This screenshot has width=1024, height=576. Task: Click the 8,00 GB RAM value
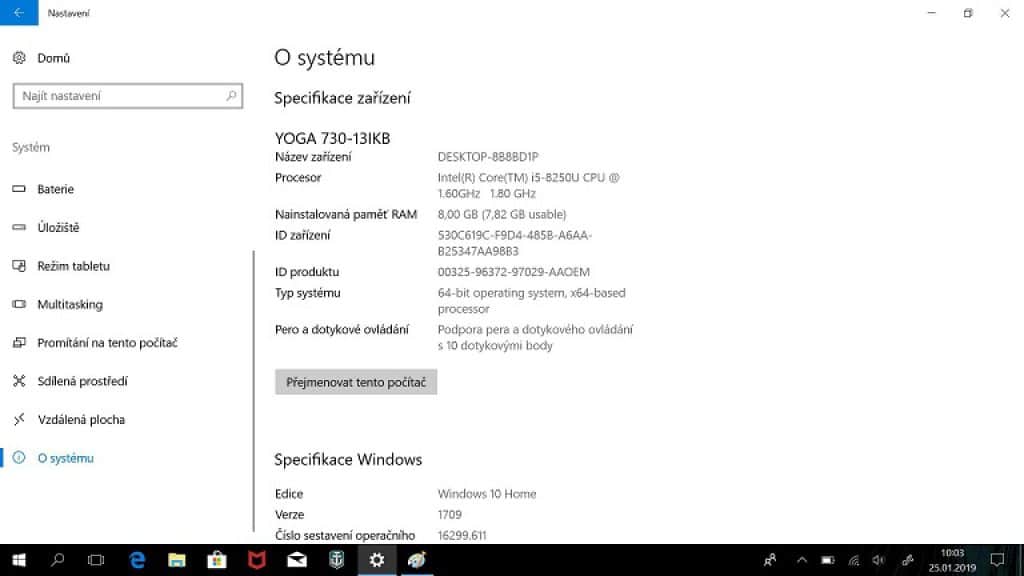pos(502,214)
